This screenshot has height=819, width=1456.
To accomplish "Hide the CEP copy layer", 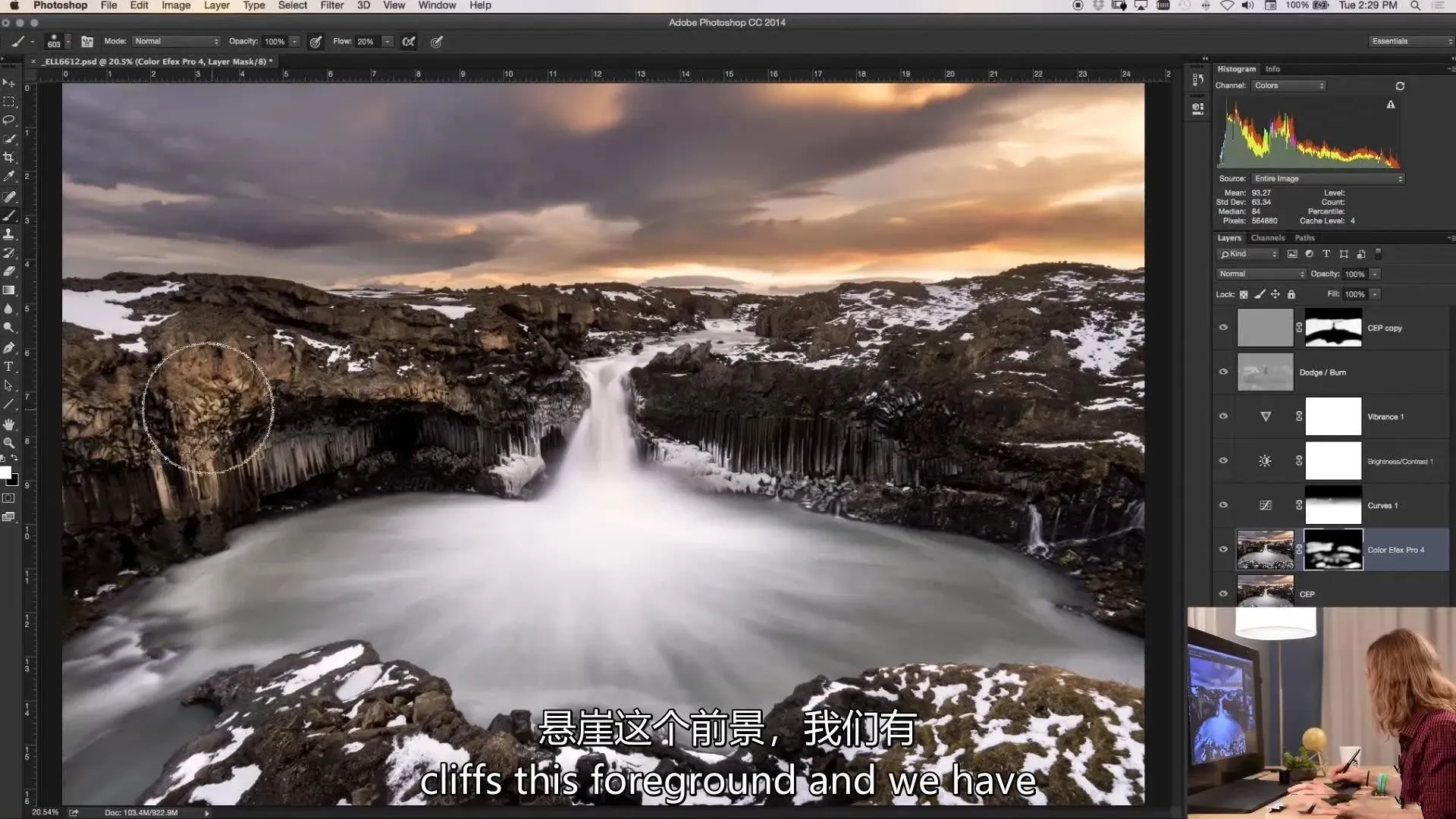I will [x=1223, y=328].
